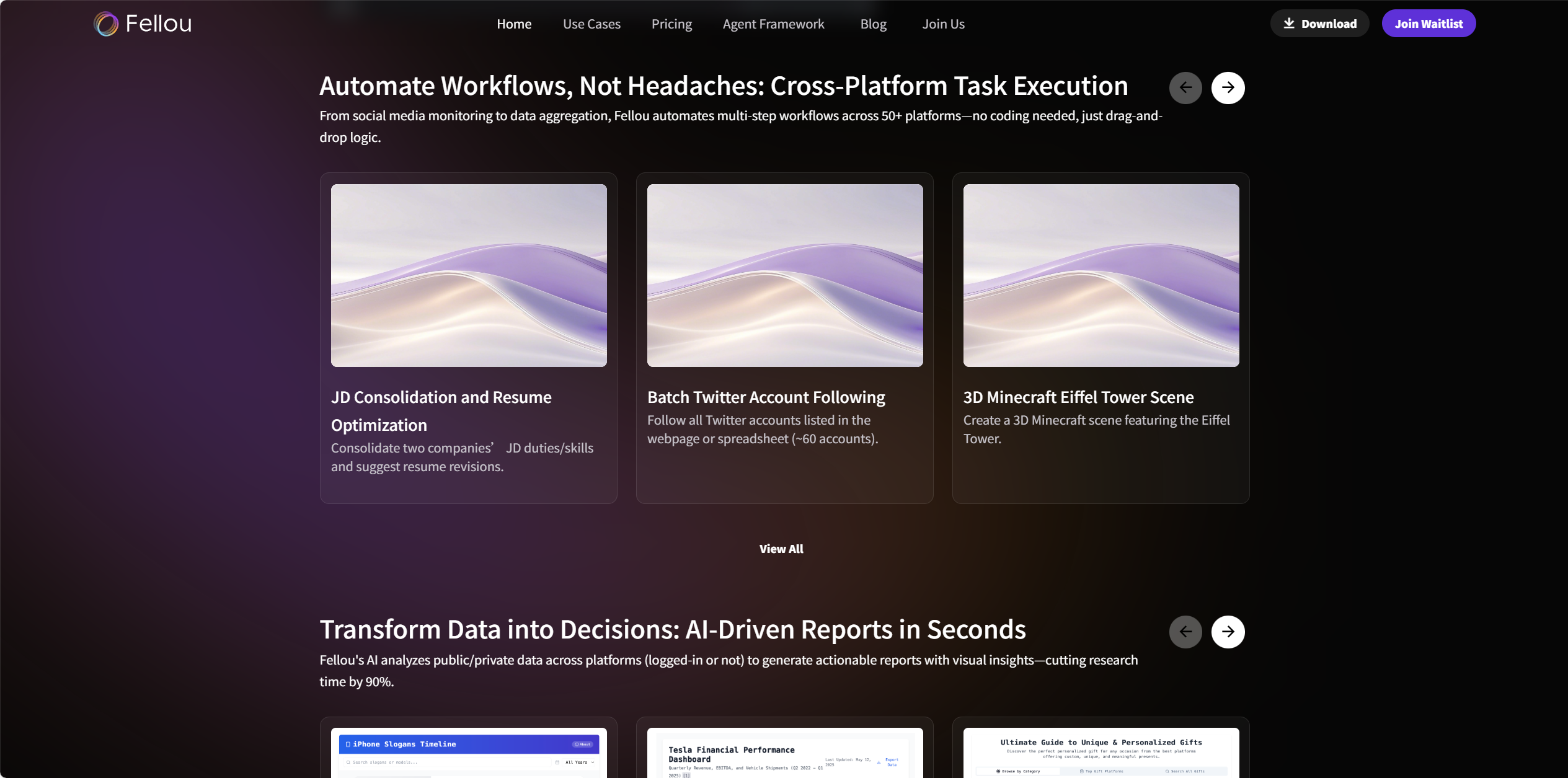1568x778 pixels.
Task: Go to previous workflow cards with left arrow
Action: pyautogui.click(x=1185, y=88)
